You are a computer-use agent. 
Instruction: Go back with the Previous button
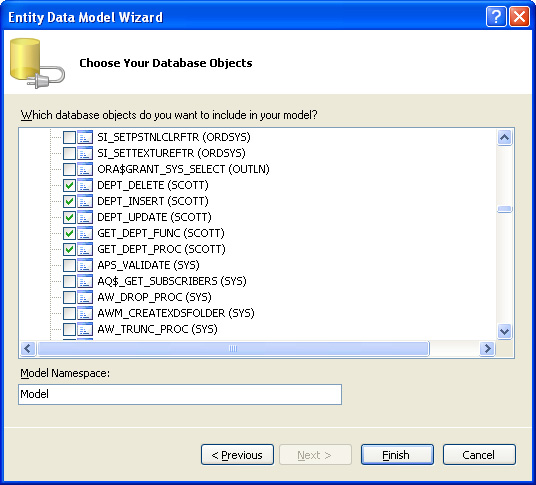click(x=237, y=455)
